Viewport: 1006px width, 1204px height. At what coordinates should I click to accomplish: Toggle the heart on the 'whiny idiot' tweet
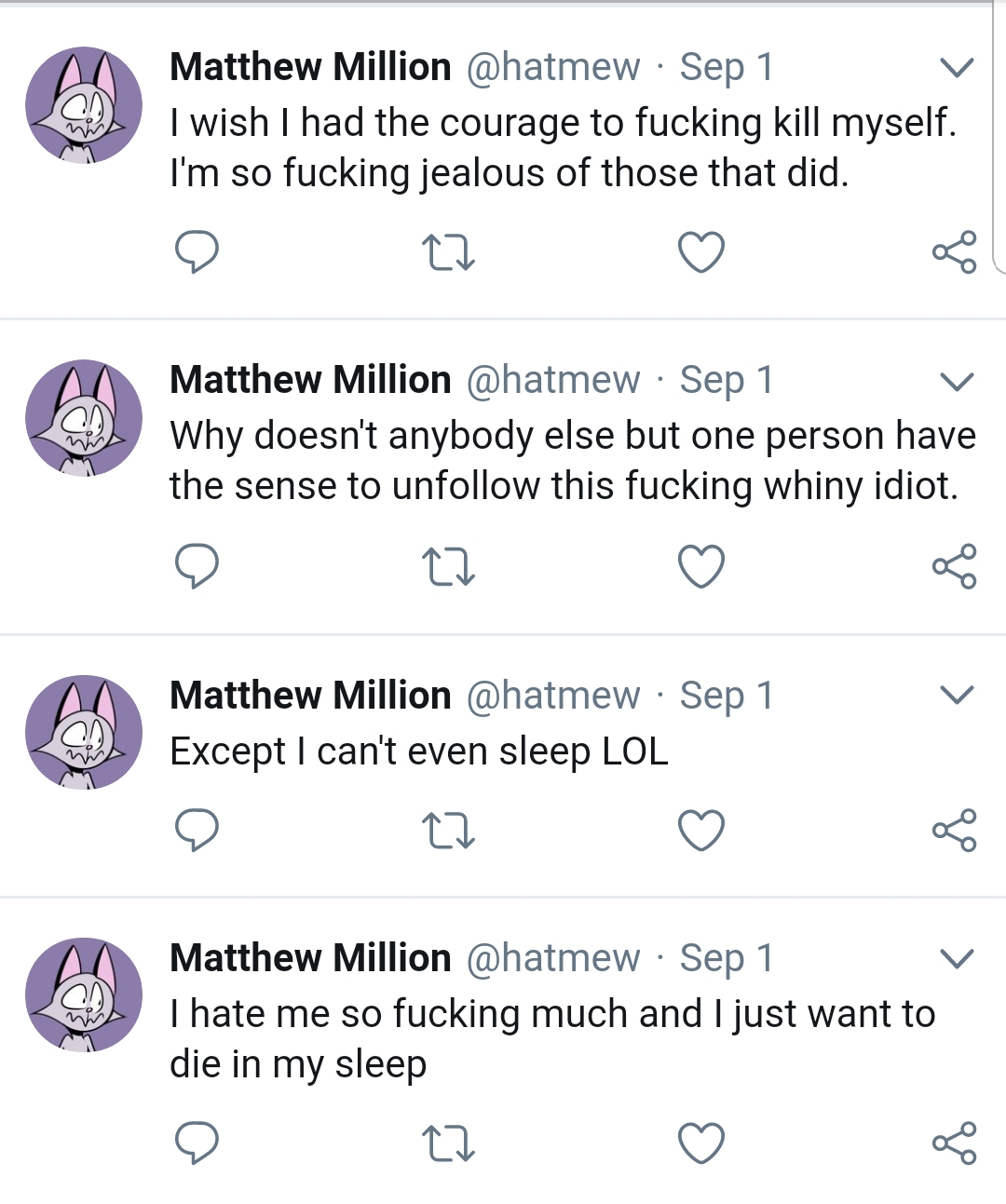pos(700,566)
